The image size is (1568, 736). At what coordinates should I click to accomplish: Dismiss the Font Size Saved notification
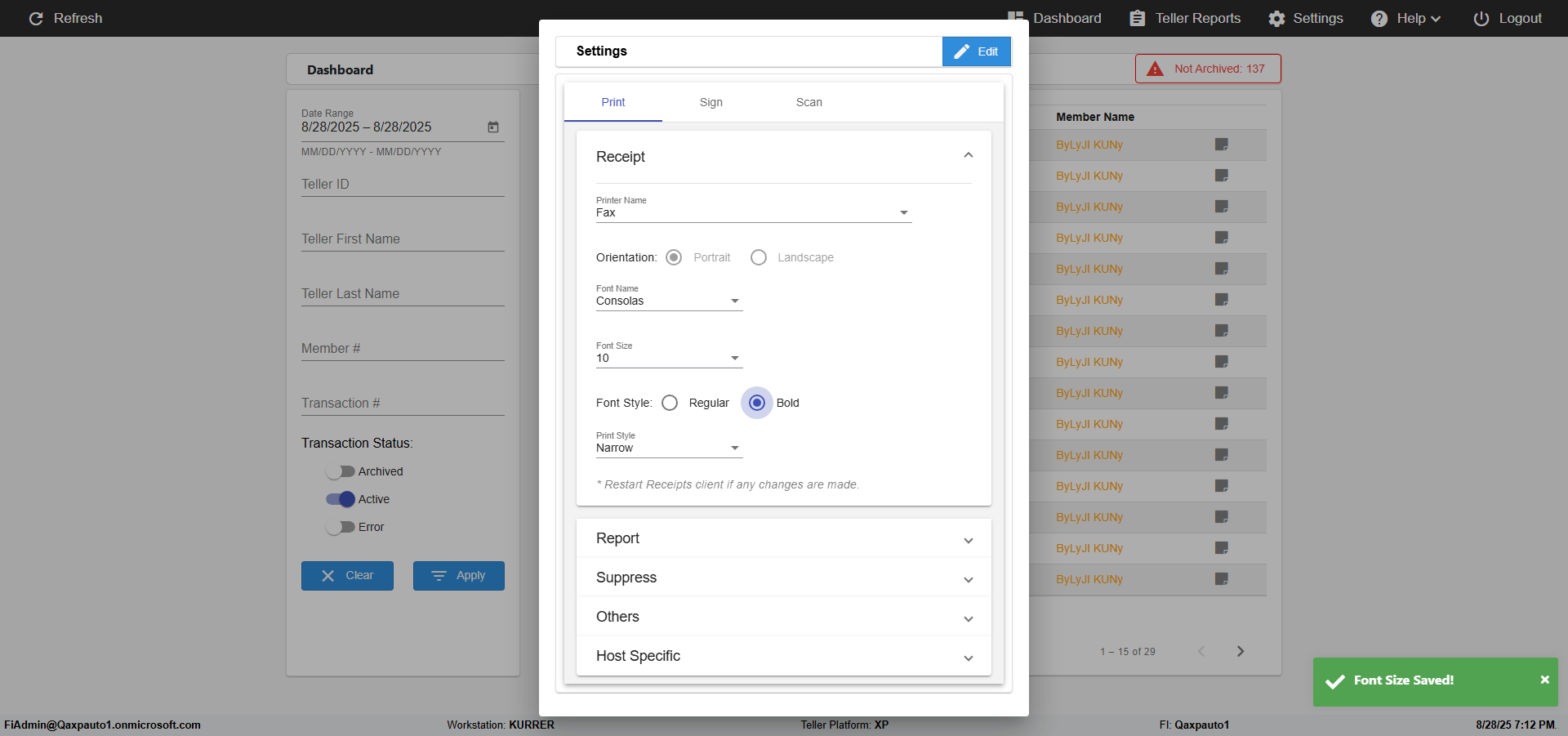1544,680
